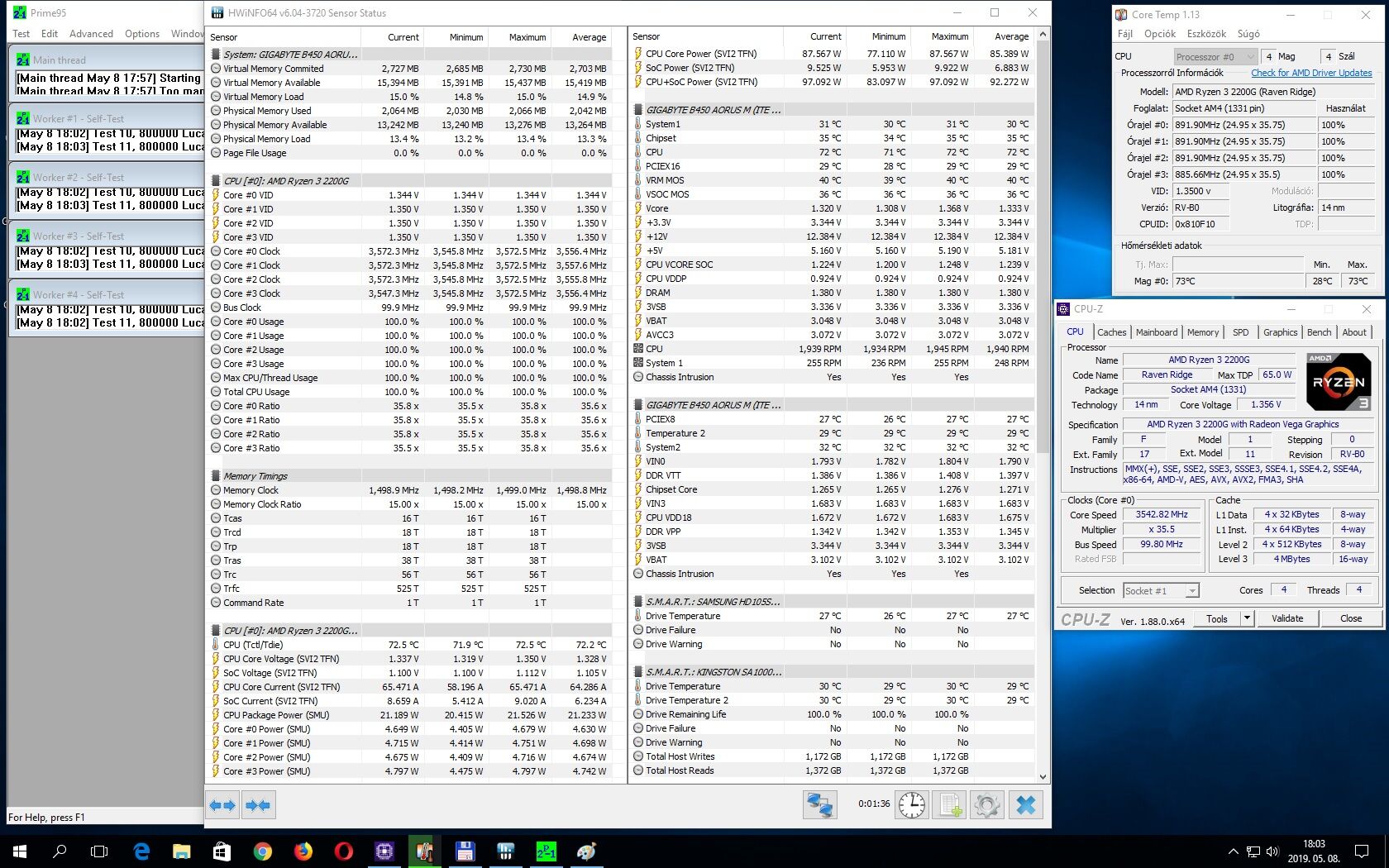1389x868 pixels.
Task: Switch to CPU-Z taskbar icon
Action: tap(384, 851)
